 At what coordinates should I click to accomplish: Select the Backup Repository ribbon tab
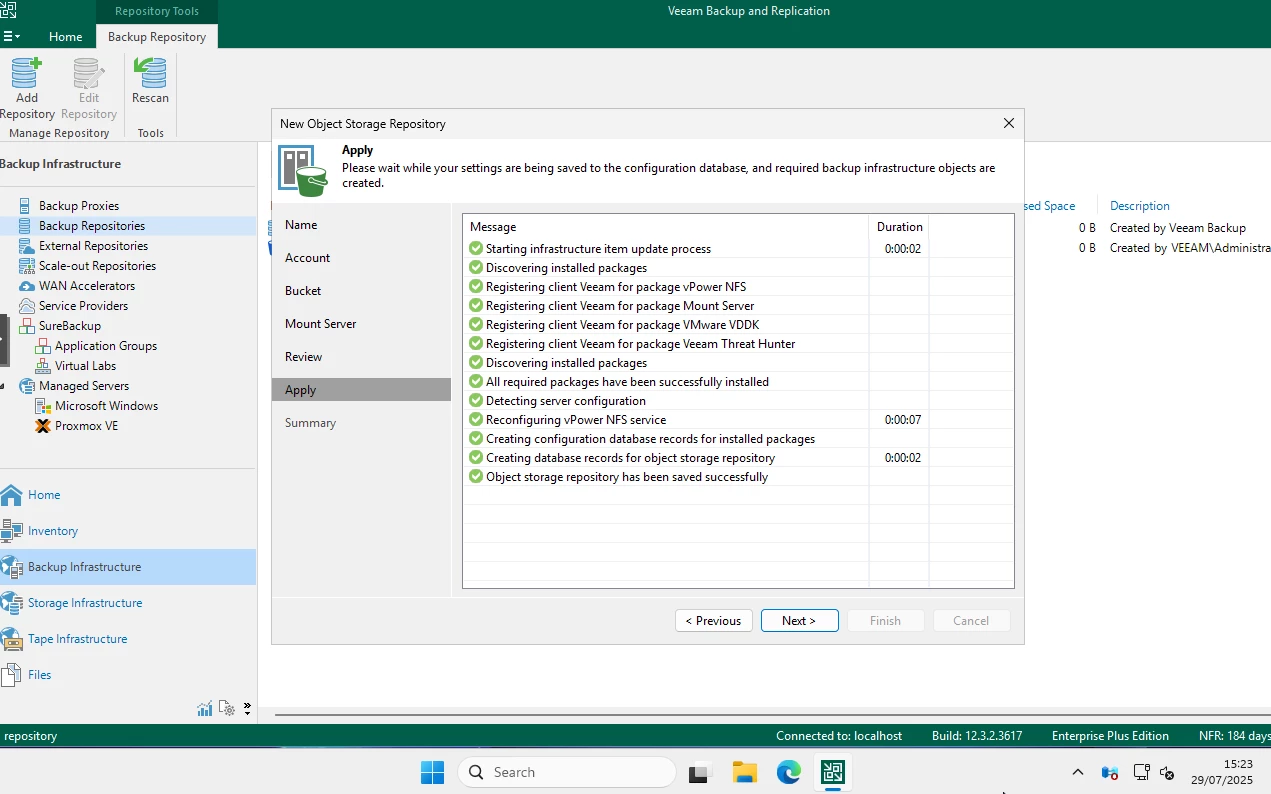click(157, 37)
